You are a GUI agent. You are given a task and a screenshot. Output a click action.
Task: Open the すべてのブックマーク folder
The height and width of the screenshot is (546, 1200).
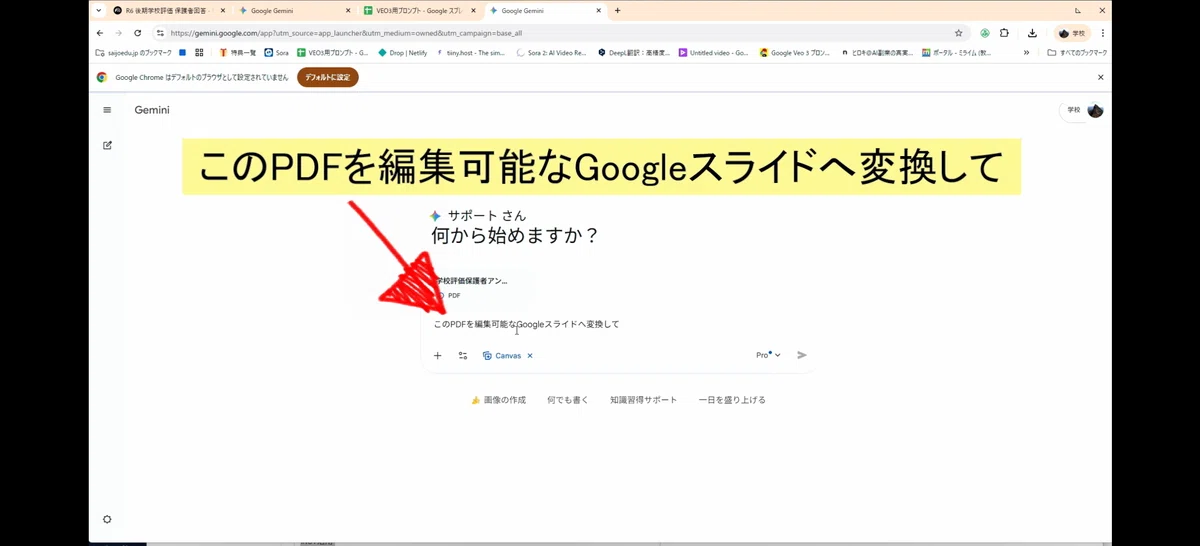coord(1077,52)
